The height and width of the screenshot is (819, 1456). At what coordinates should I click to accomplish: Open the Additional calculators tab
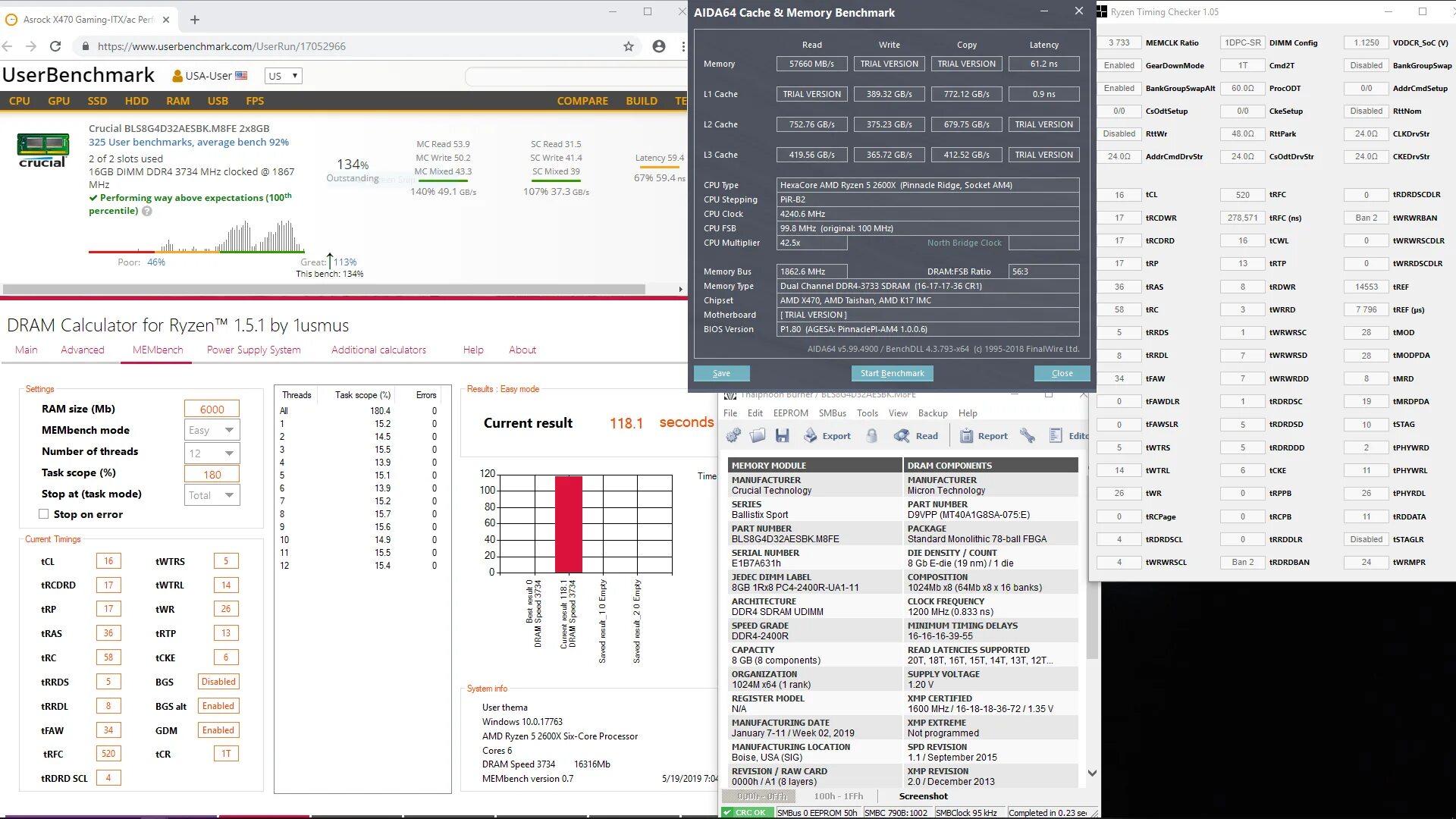[x=378, y=350]
